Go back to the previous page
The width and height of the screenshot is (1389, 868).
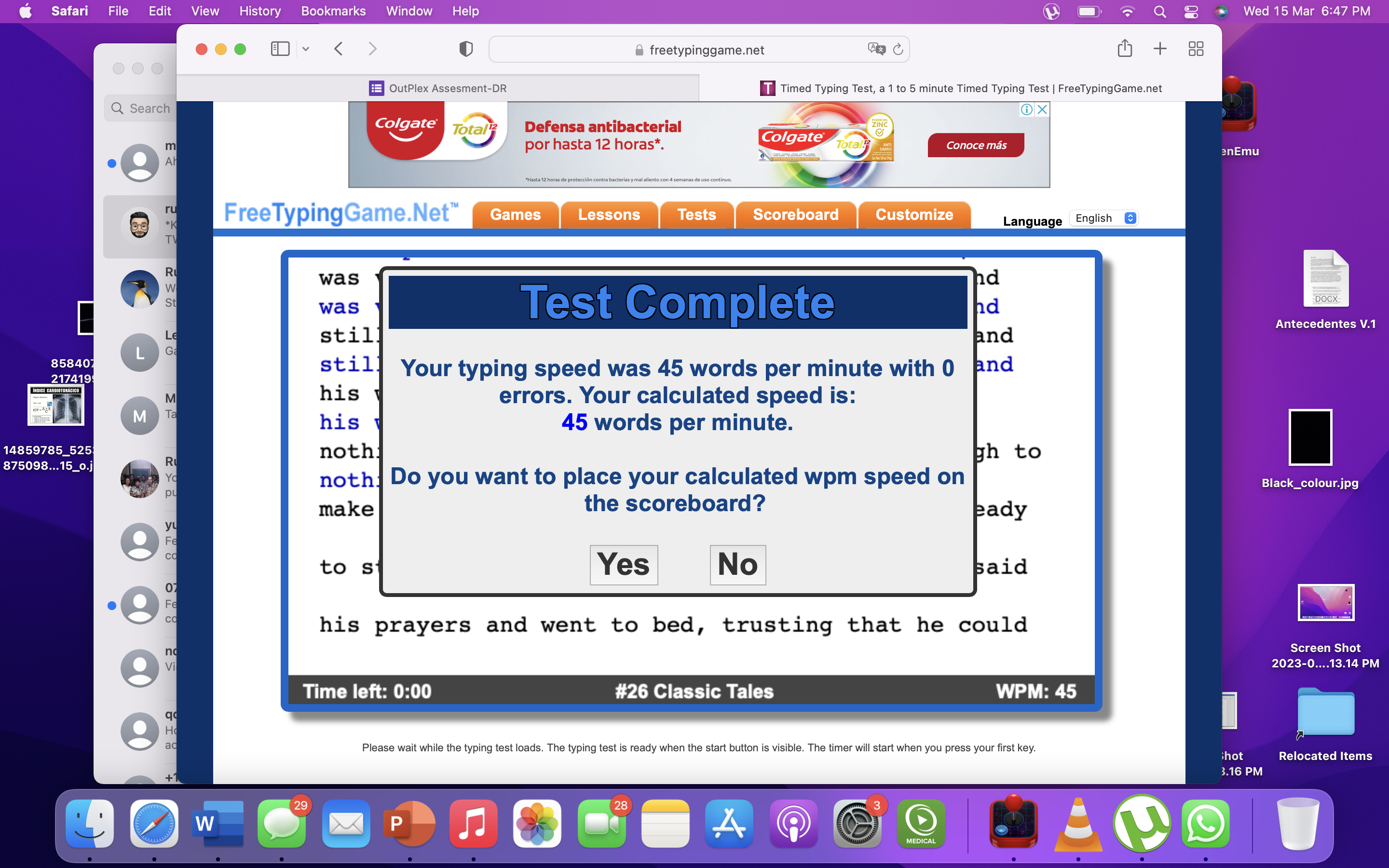tap(339, 49)
